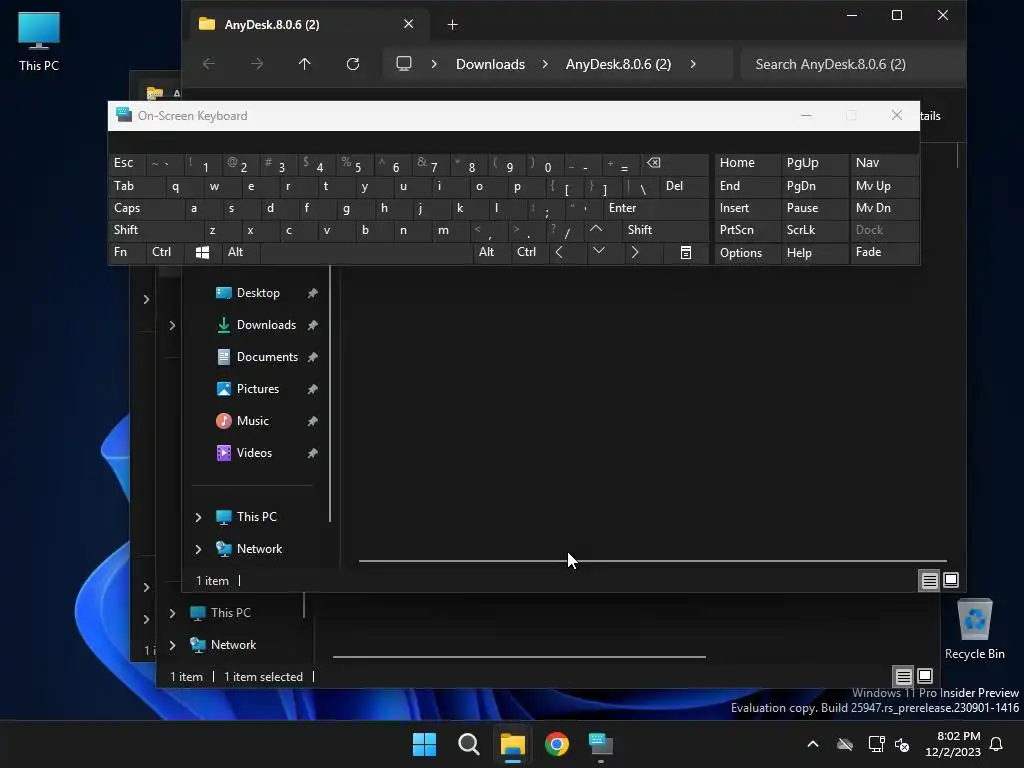1024x768 pixels.
Task: Click the monitor icon in the address bar
Action: [404, 64]
